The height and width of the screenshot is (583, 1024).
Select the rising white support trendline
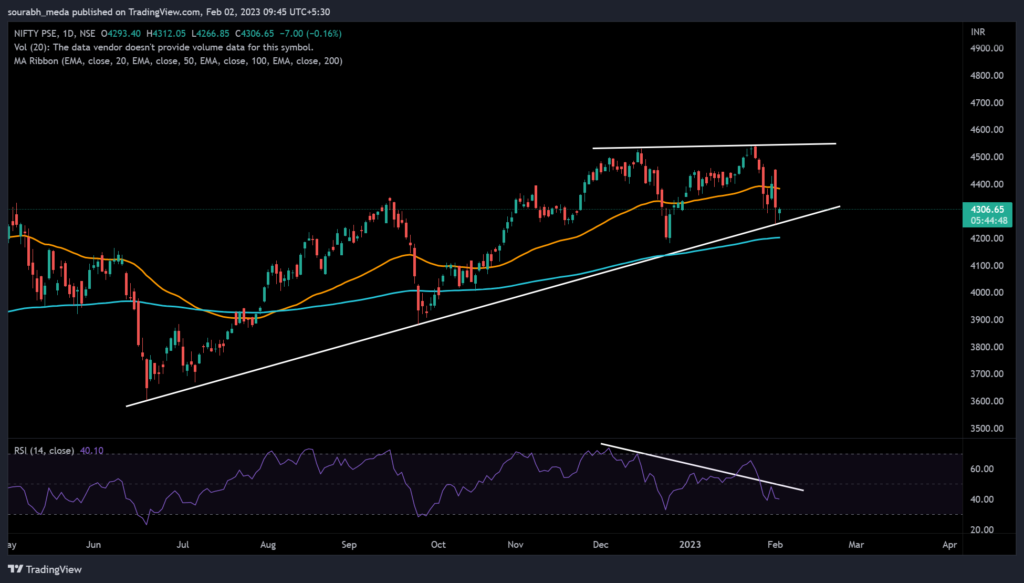[483, 307]
